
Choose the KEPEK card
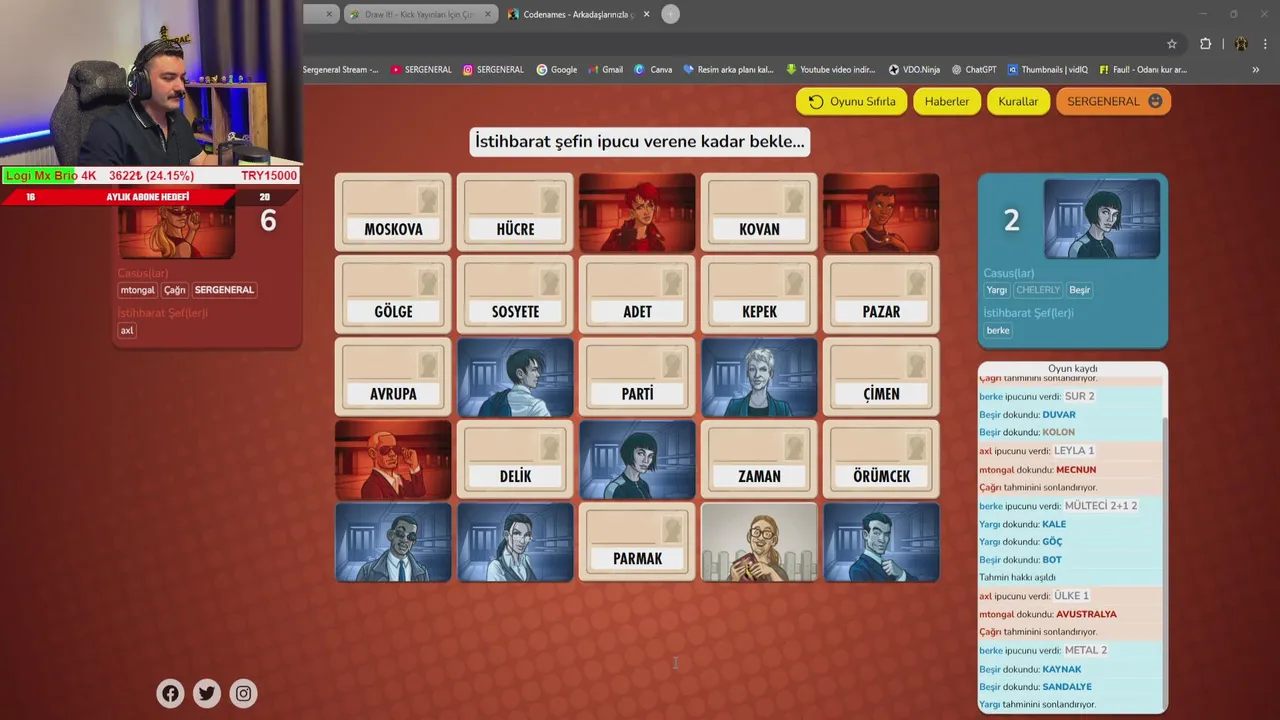[759, 294]
